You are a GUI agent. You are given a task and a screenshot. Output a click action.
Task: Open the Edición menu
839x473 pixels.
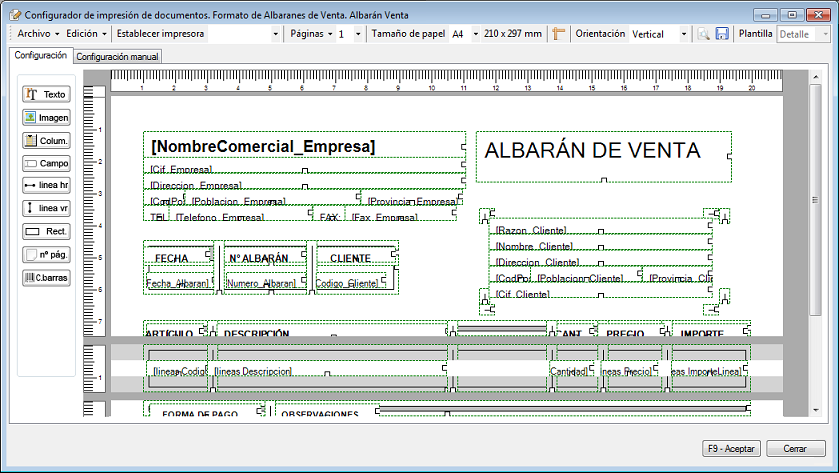point(84,34)
